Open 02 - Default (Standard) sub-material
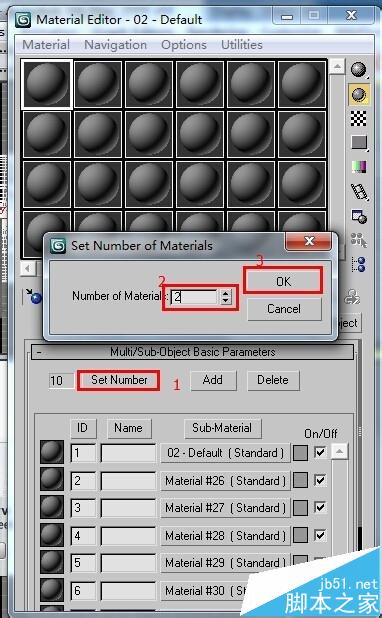Viewport: 382px width, 618px height. coord(225,453)
